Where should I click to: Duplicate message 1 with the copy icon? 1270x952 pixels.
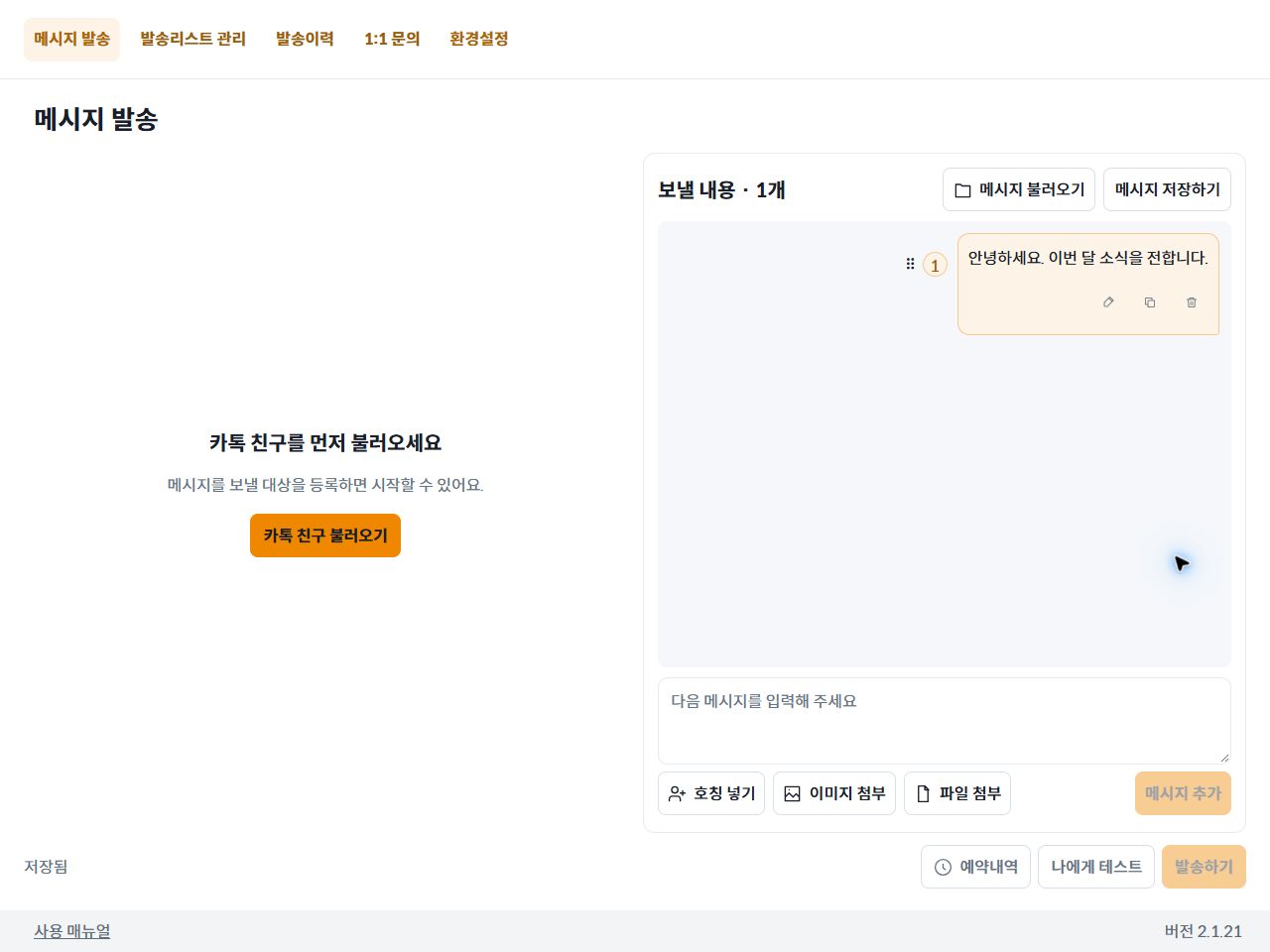pyautogui.click(x=1150, y=302)
